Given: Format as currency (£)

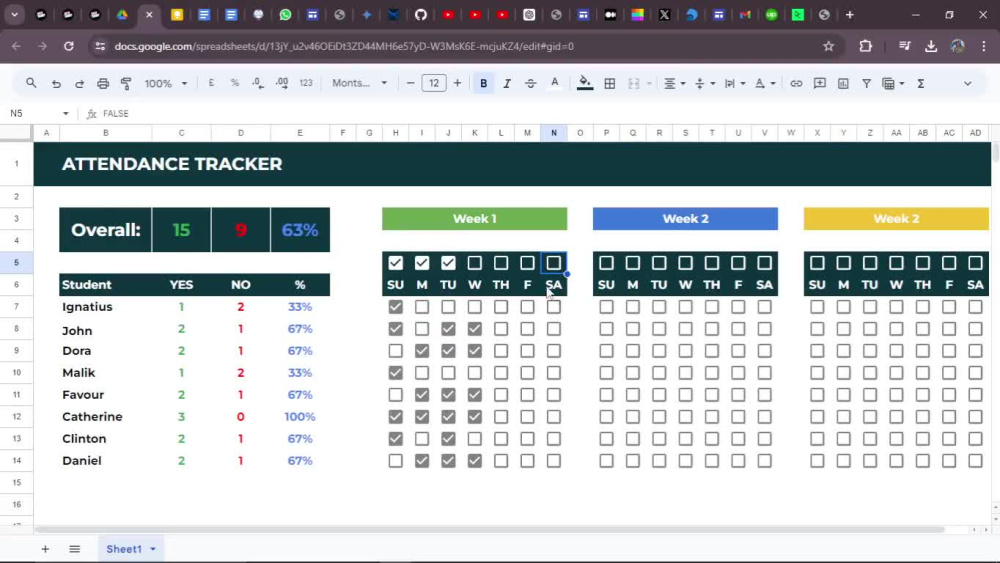Looking at the screenshot, I should (x=211, y=83).
